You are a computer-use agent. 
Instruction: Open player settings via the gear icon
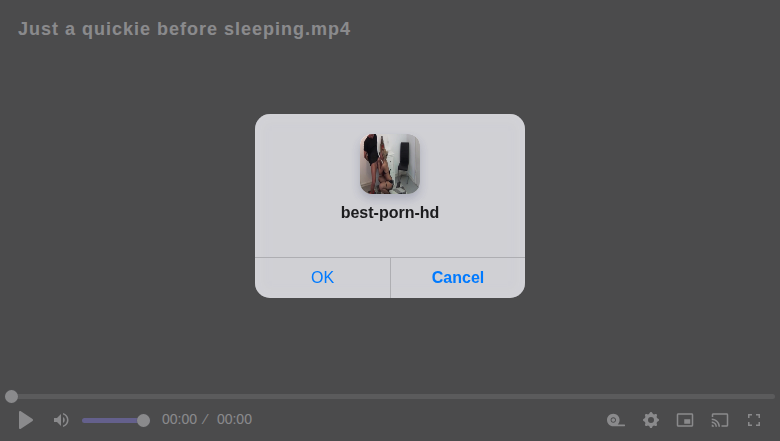(651, 420)
